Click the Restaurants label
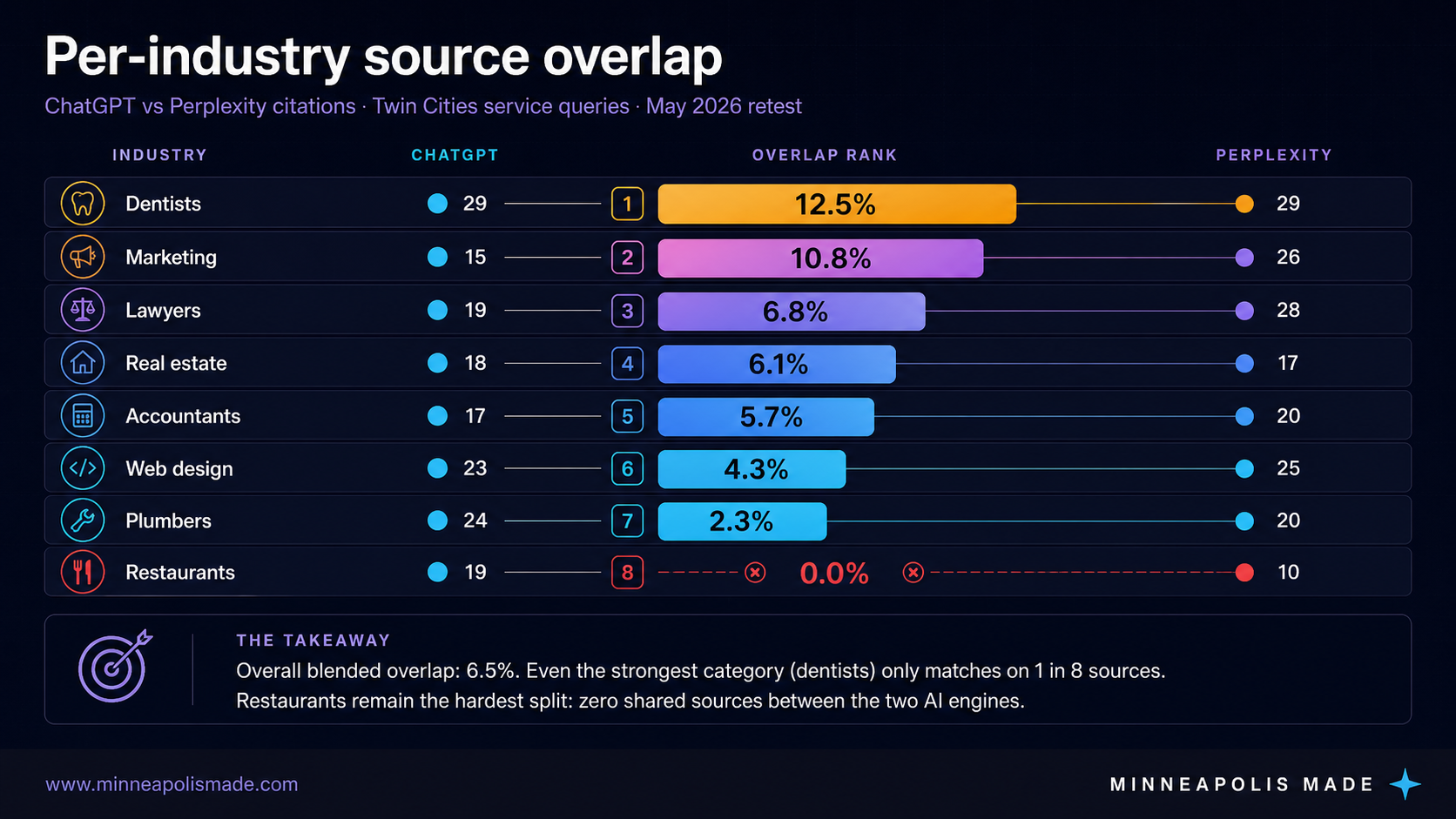Screen dimensions: 1456x819 (x=180, y=572)
